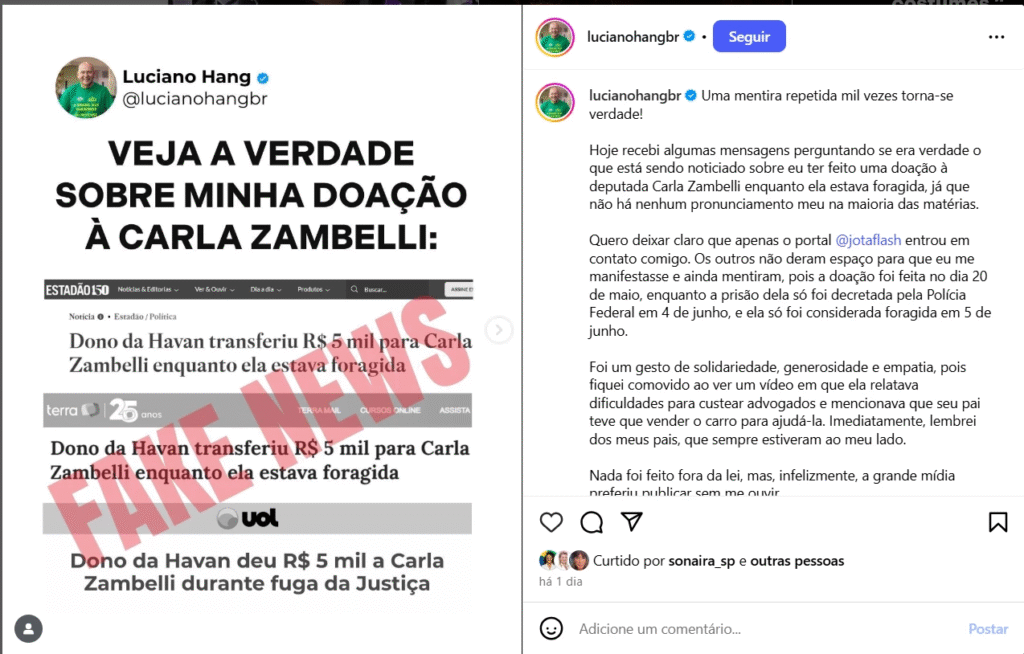This screenshot has width=1024, height=654.
Task: Save the post with the bookmark icon
Action: point(997,522)
